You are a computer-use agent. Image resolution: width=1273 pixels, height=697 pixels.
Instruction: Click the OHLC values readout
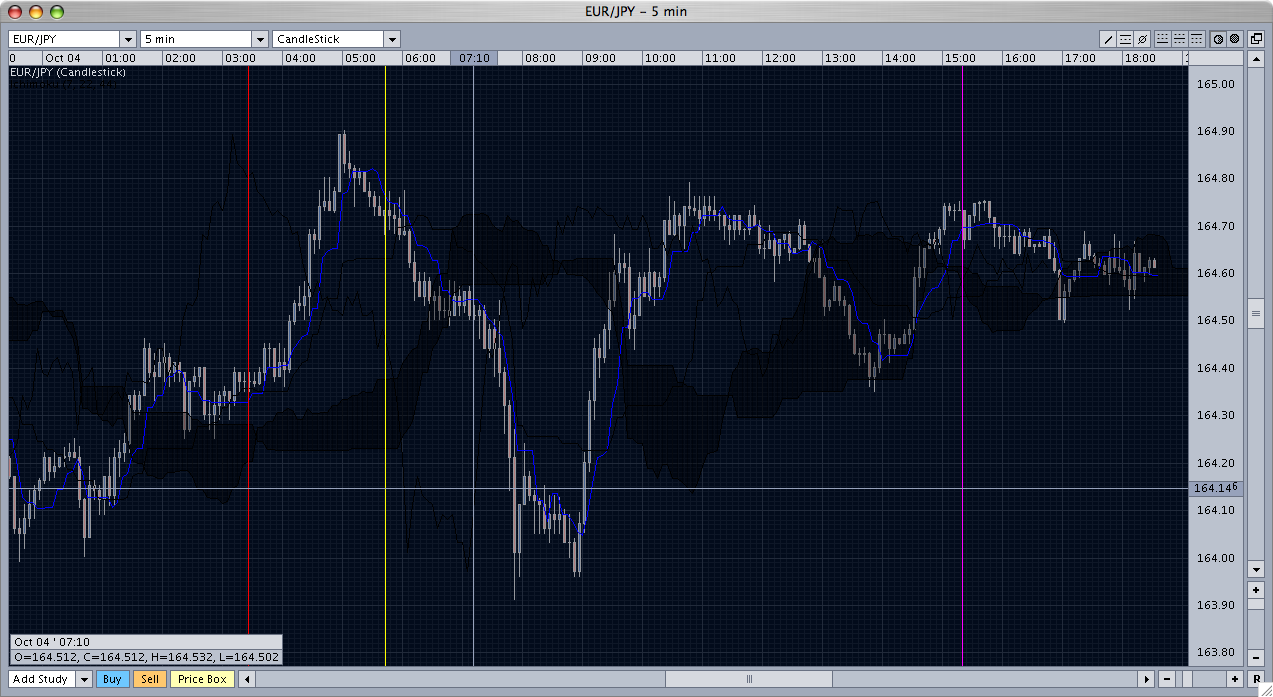tap(146, 657)
